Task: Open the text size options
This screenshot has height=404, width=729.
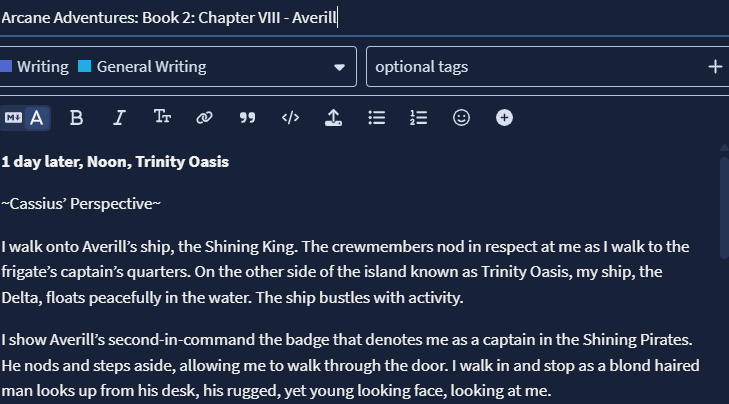Action: pos(162,118)
